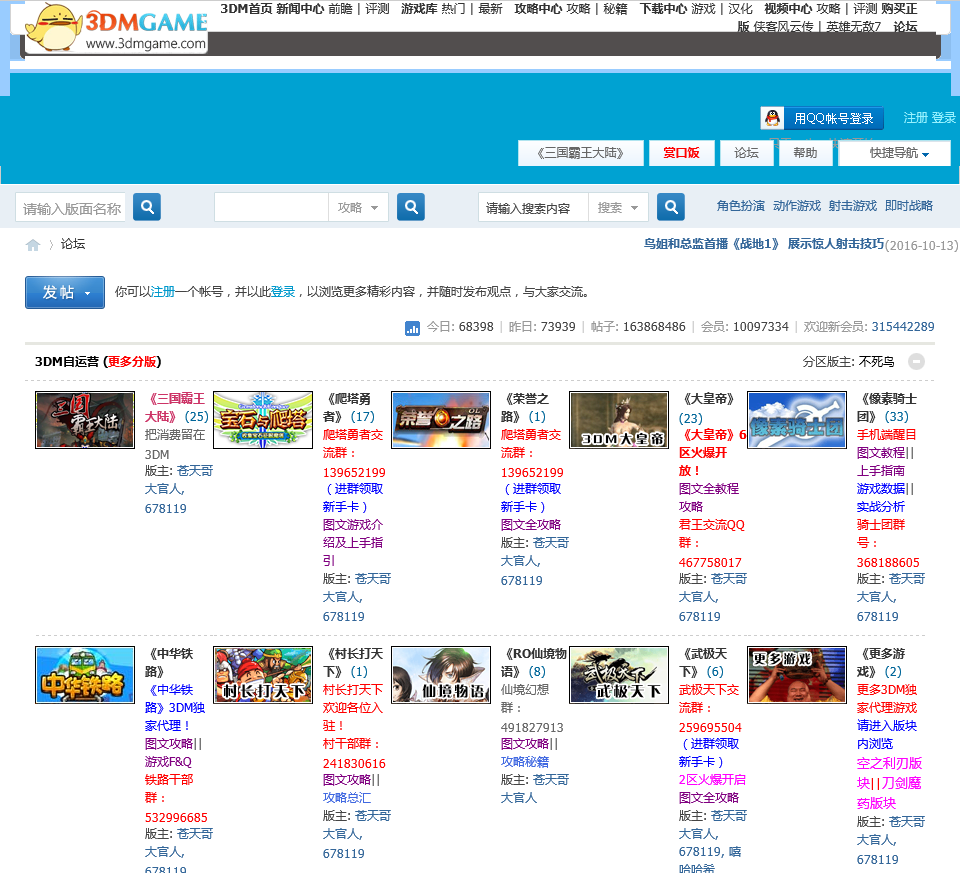Image resolution: width=960 pixels, height=873 pixels.
Task: Click the 用QQ帐号登录 button
Action: tap(822, 118)
